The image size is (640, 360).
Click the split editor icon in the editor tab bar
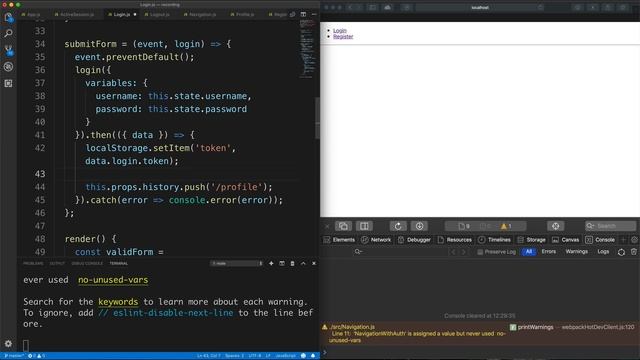[x=303, y=14]
